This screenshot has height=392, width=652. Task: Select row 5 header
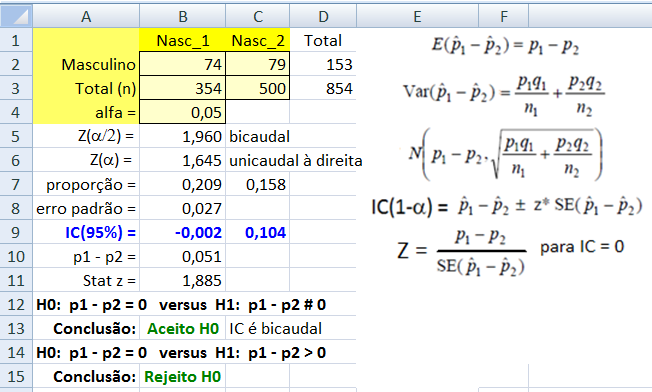point(16,136)
